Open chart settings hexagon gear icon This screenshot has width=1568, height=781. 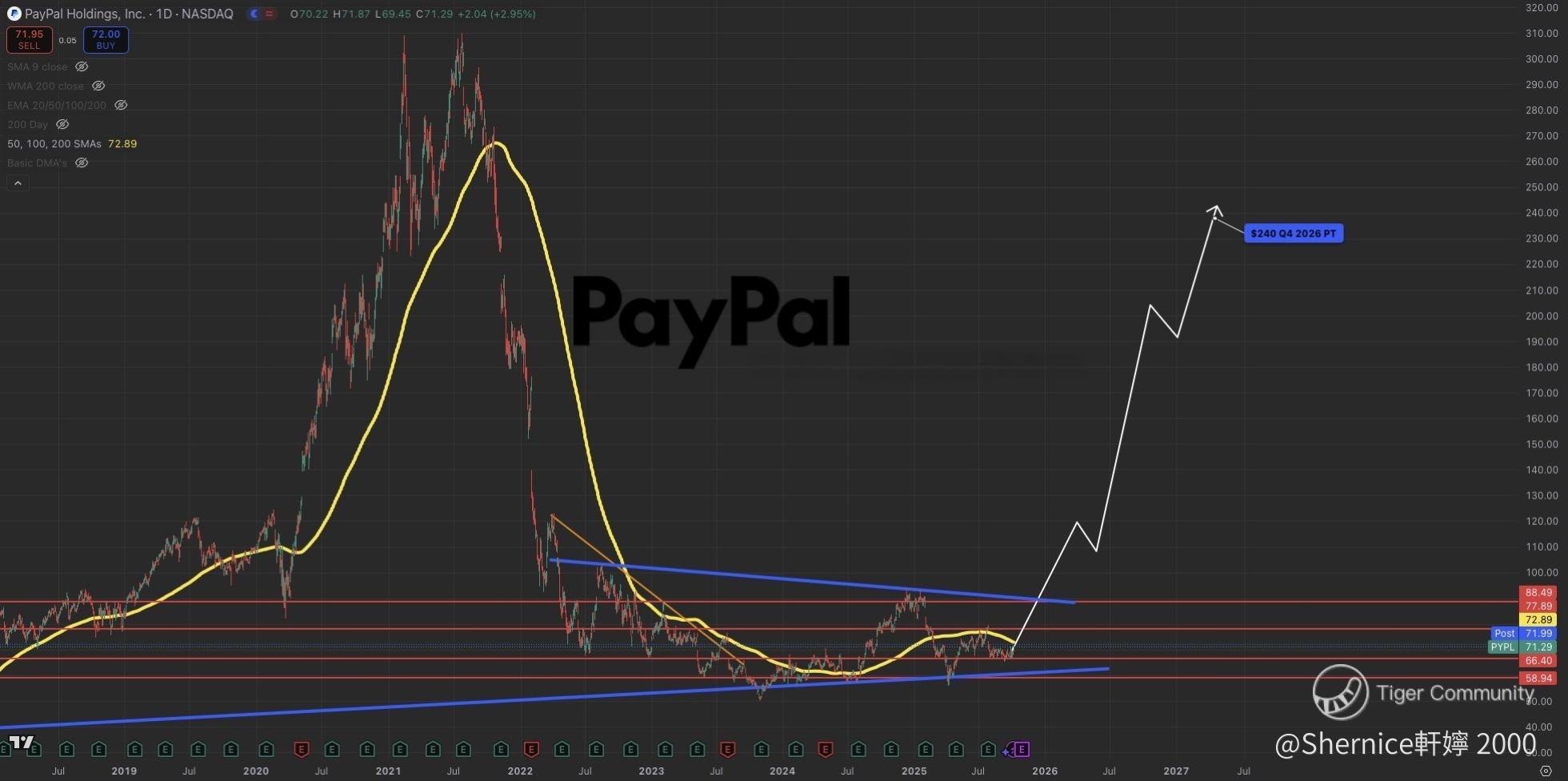[x=1546, y=771]
